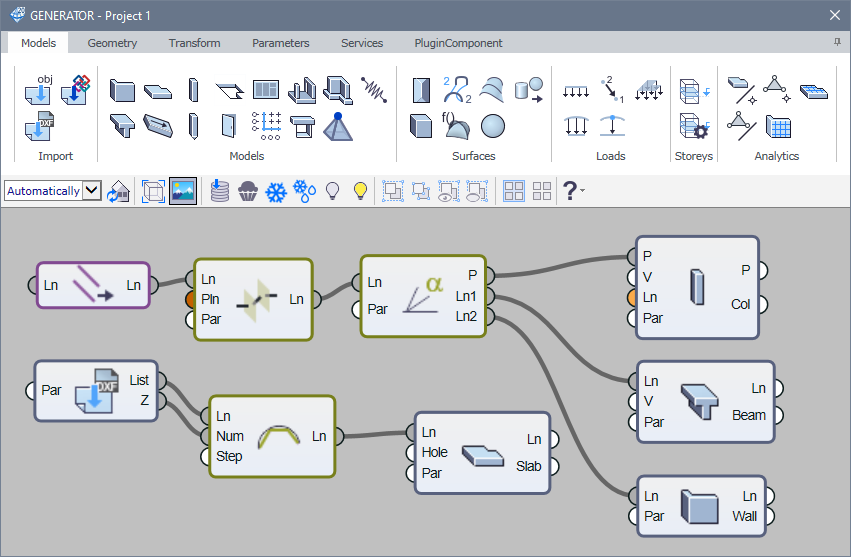Image resolution: width=851 pixels, height=557 pixels.
Task: Toggle the zoom-to-fit frame button
Action: click(x=153, y=191)
